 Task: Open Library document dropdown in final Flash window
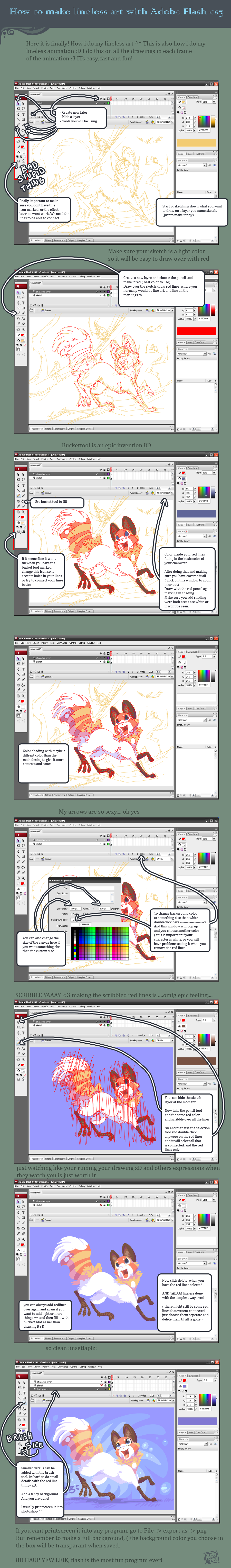pos(193,1444)
